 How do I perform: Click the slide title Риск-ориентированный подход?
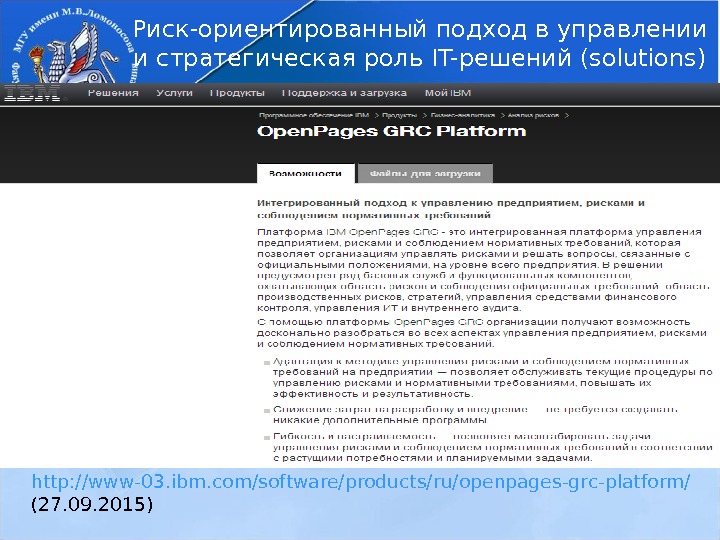[x=420, y=44]
